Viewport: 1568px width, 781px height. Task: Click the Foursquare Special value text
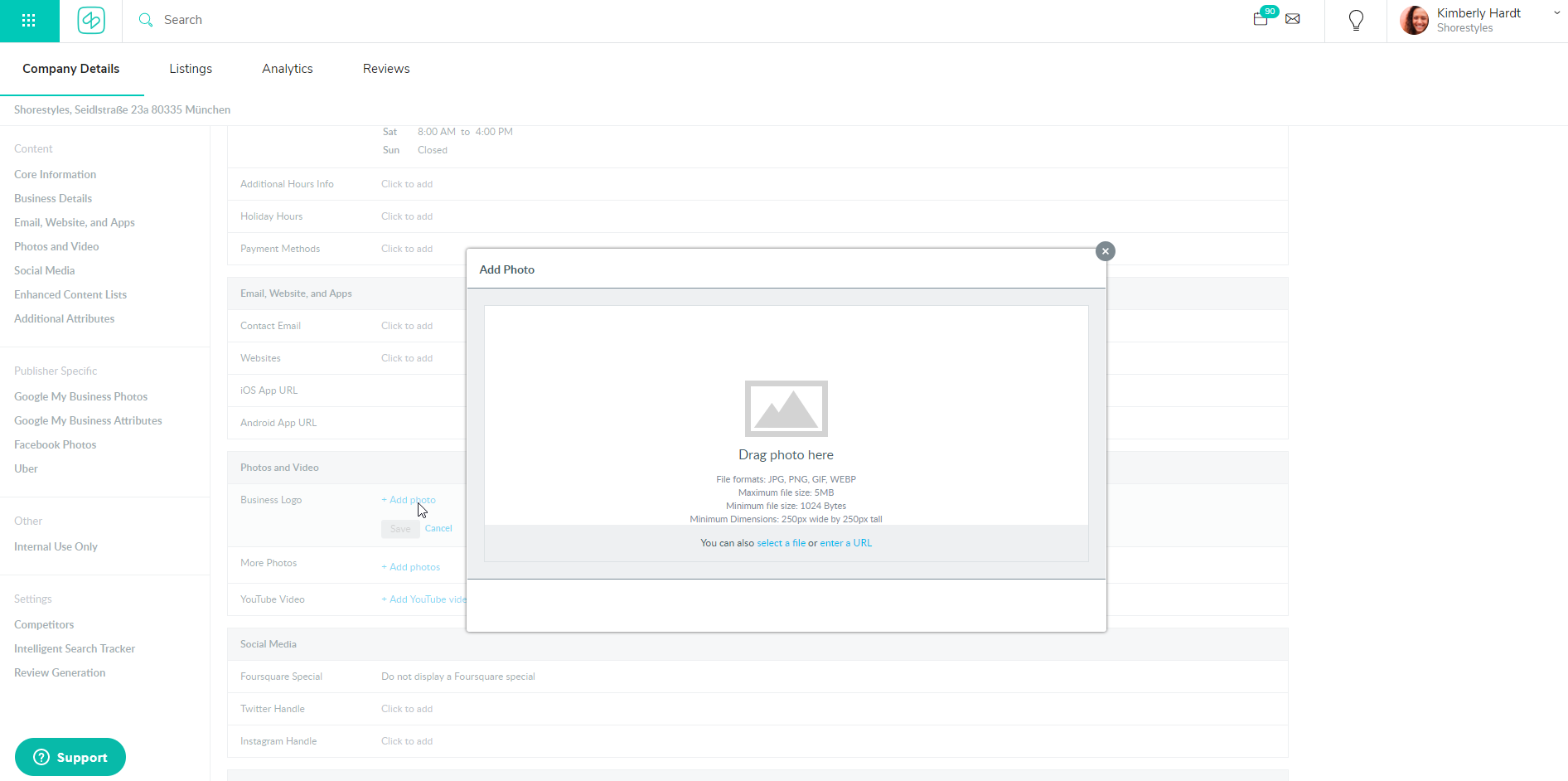tap(458, 677)
